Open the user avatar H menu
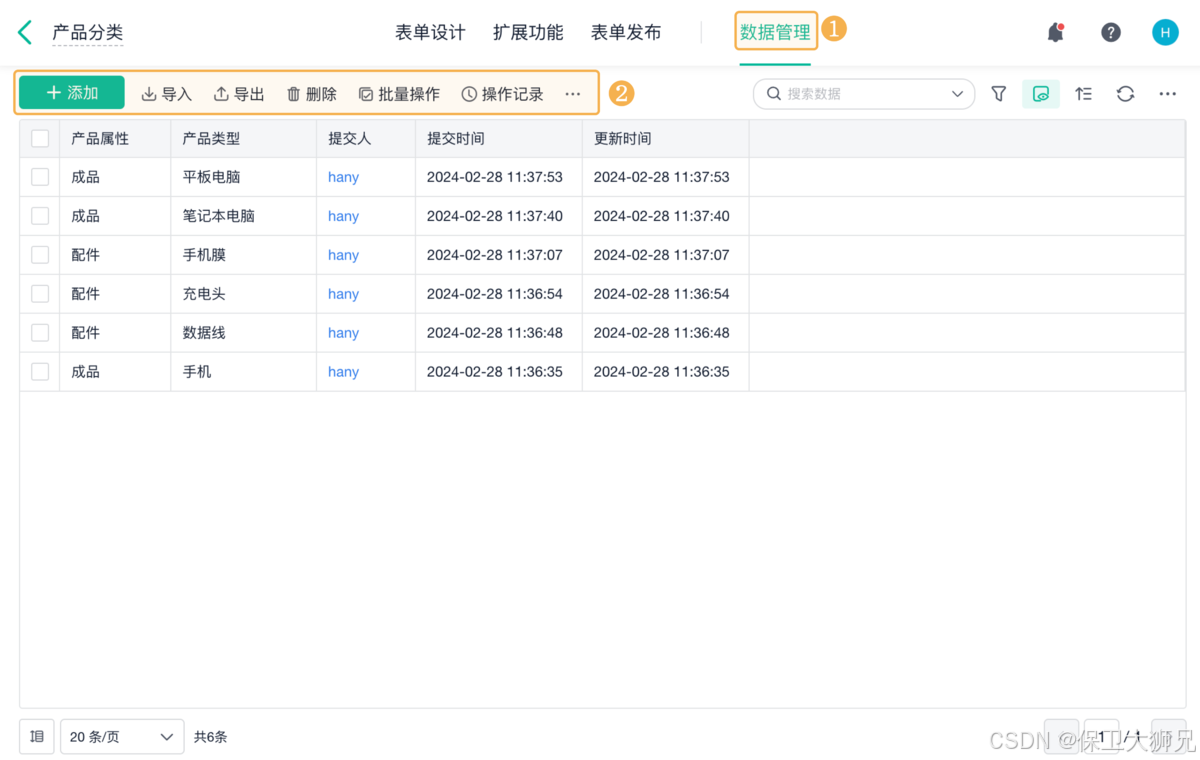The width and height of the screenshot is (1200, 760). (x=1165, y=32)
